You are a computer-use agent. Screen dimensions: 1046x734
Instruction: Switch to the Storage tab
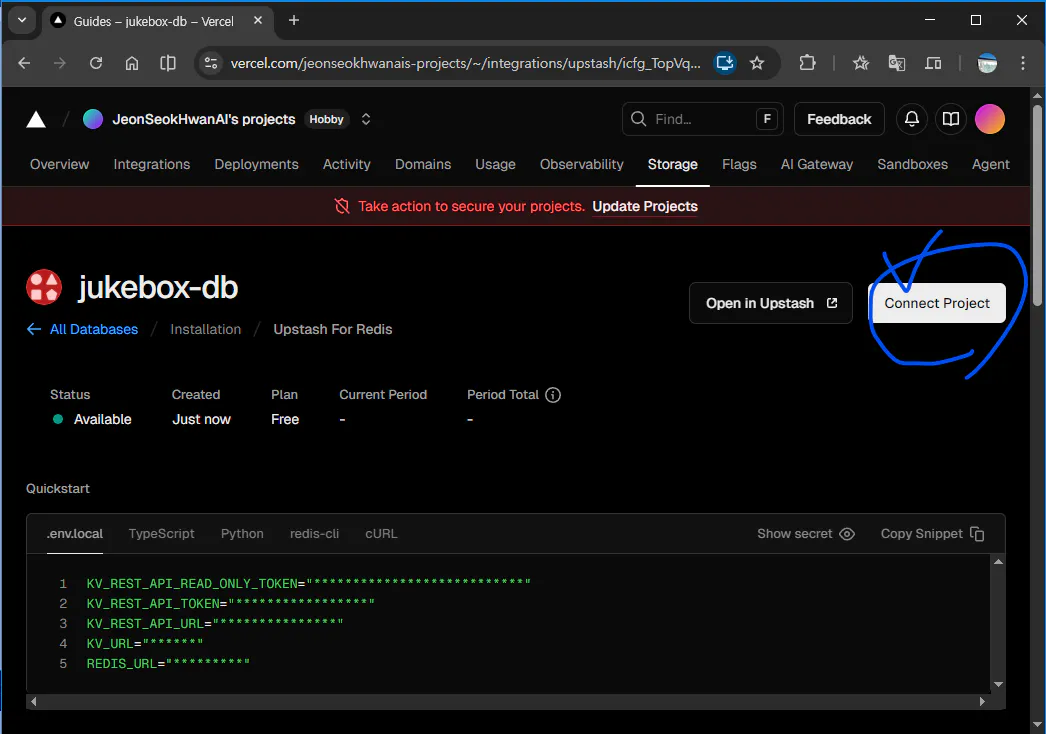tap(672, 164)
